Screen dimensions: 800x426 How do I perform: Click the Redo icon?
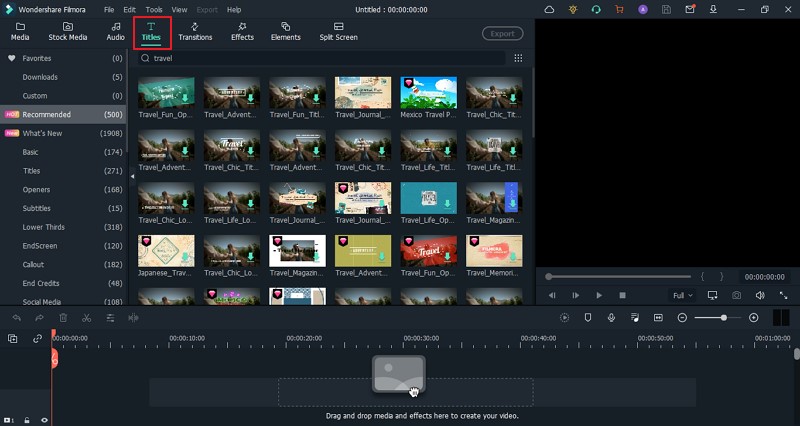coord(39,318)
